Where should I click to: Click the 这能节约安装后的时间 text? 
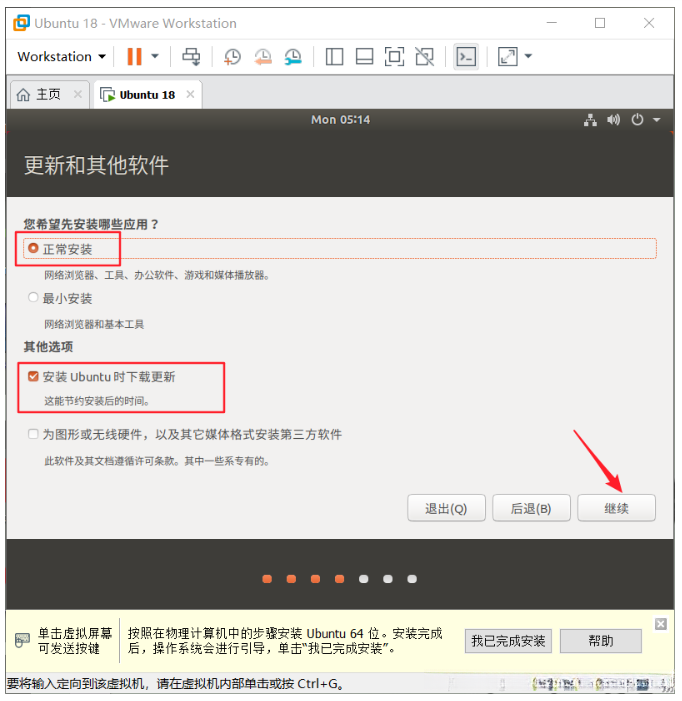(97, 401)
